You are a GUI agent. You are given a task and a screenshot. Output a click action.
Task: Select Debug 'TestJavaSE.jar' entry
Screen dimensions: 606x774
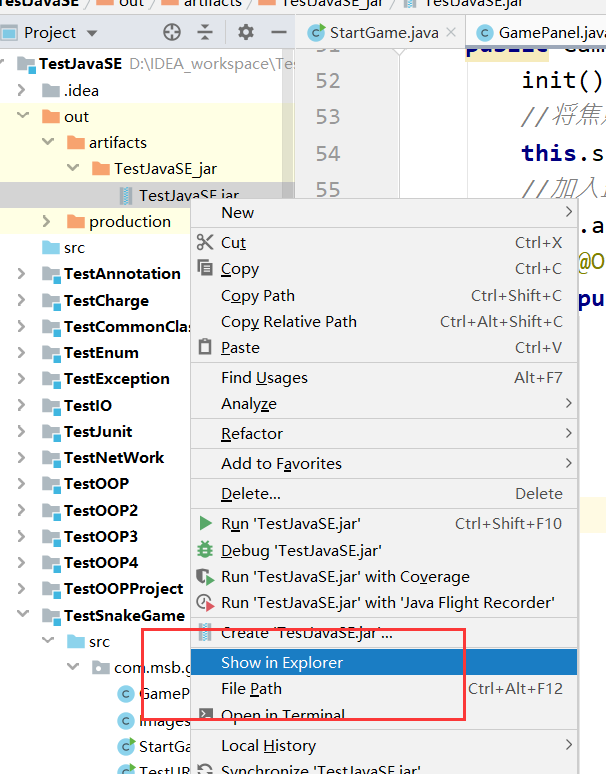click(383, 550)
